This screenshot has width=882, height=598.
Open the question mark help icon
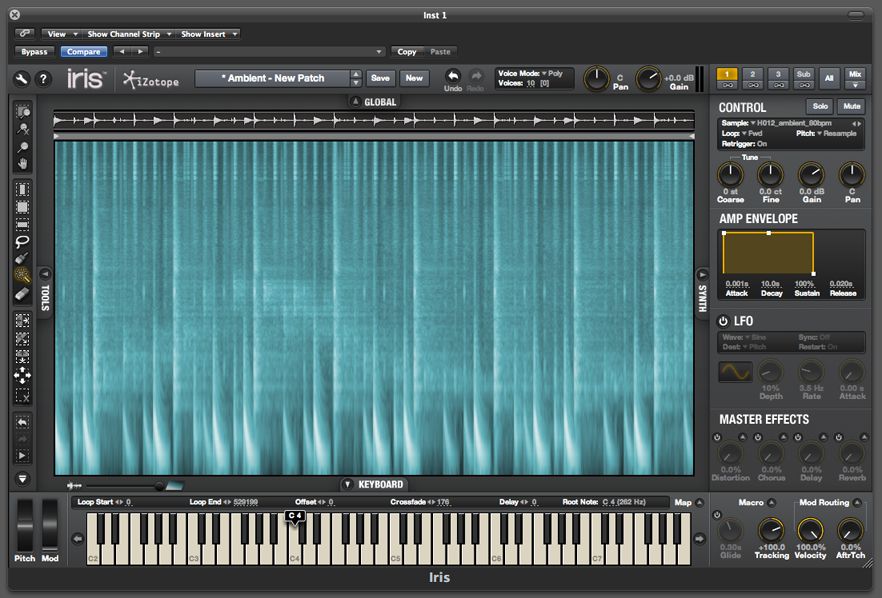[43, 79]
